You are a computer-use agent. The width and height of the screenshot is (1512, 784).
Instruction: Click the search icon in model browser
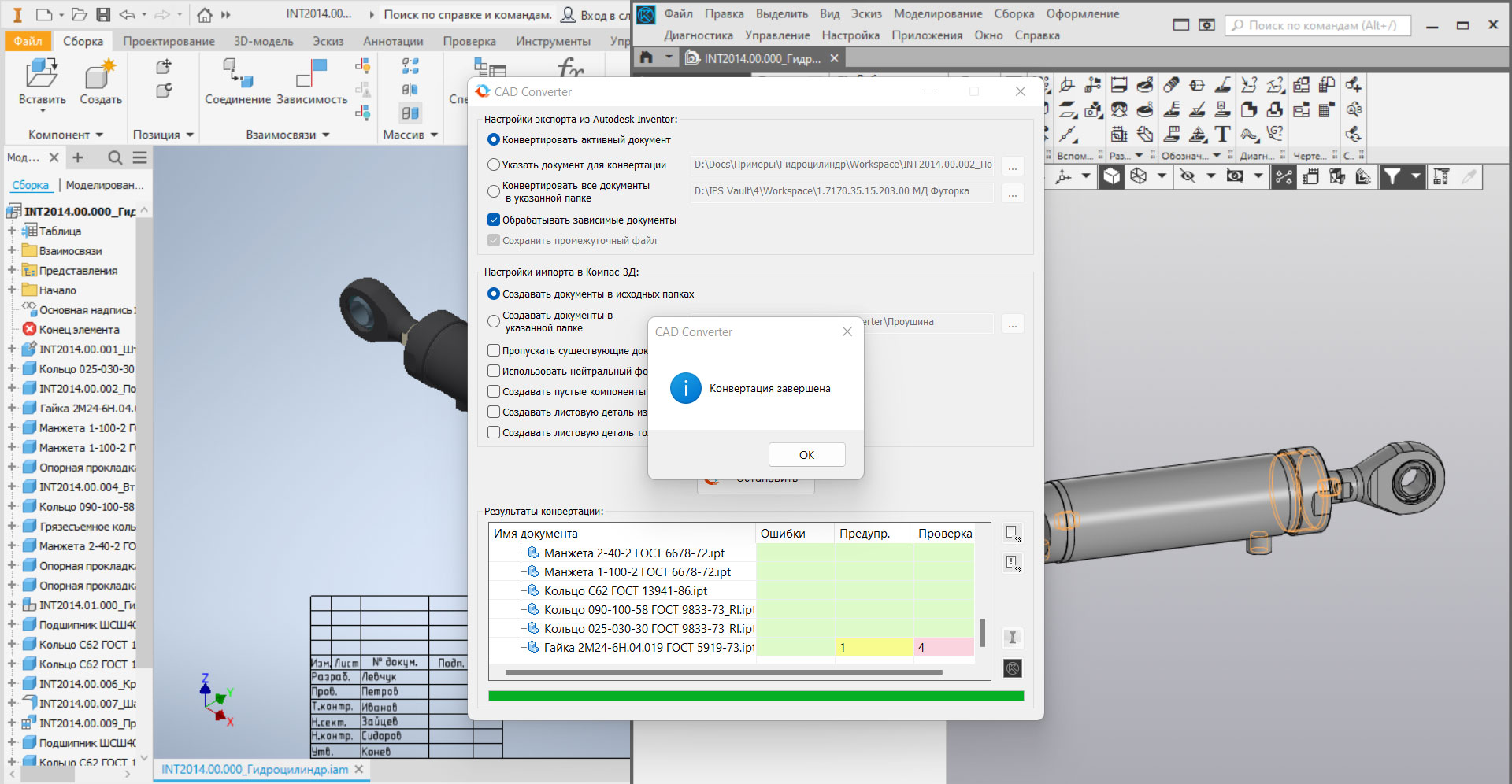(115, 157)
